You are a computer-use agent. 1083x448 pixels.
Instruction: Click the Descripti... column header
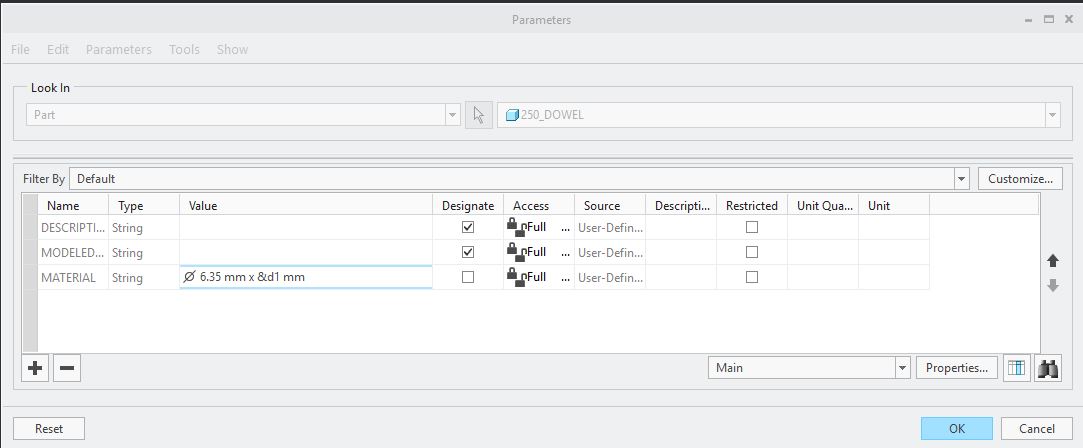(681, 205)
